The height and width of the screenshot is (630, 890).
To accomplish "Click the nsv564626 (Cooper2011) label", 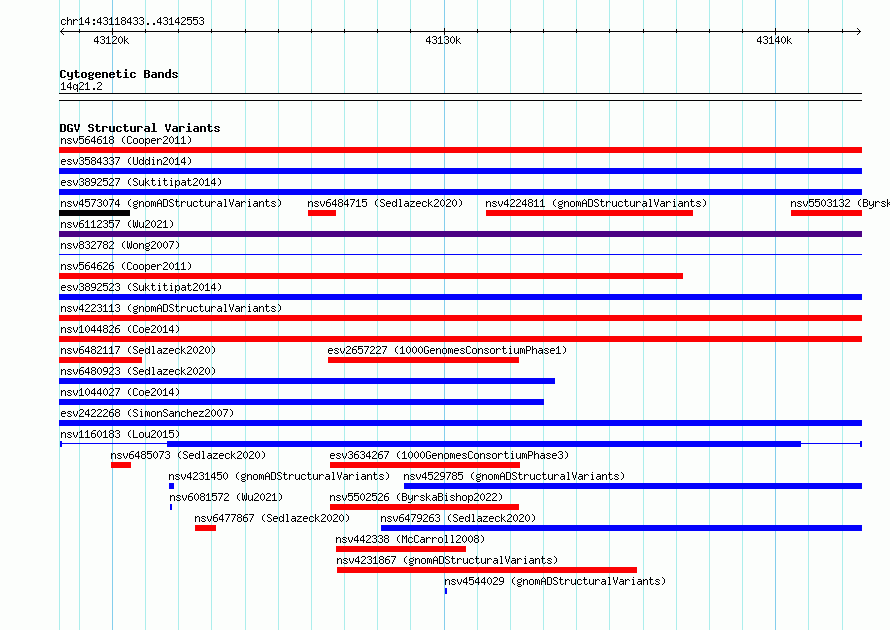I will pyautogui.click(x=126, y=266).
